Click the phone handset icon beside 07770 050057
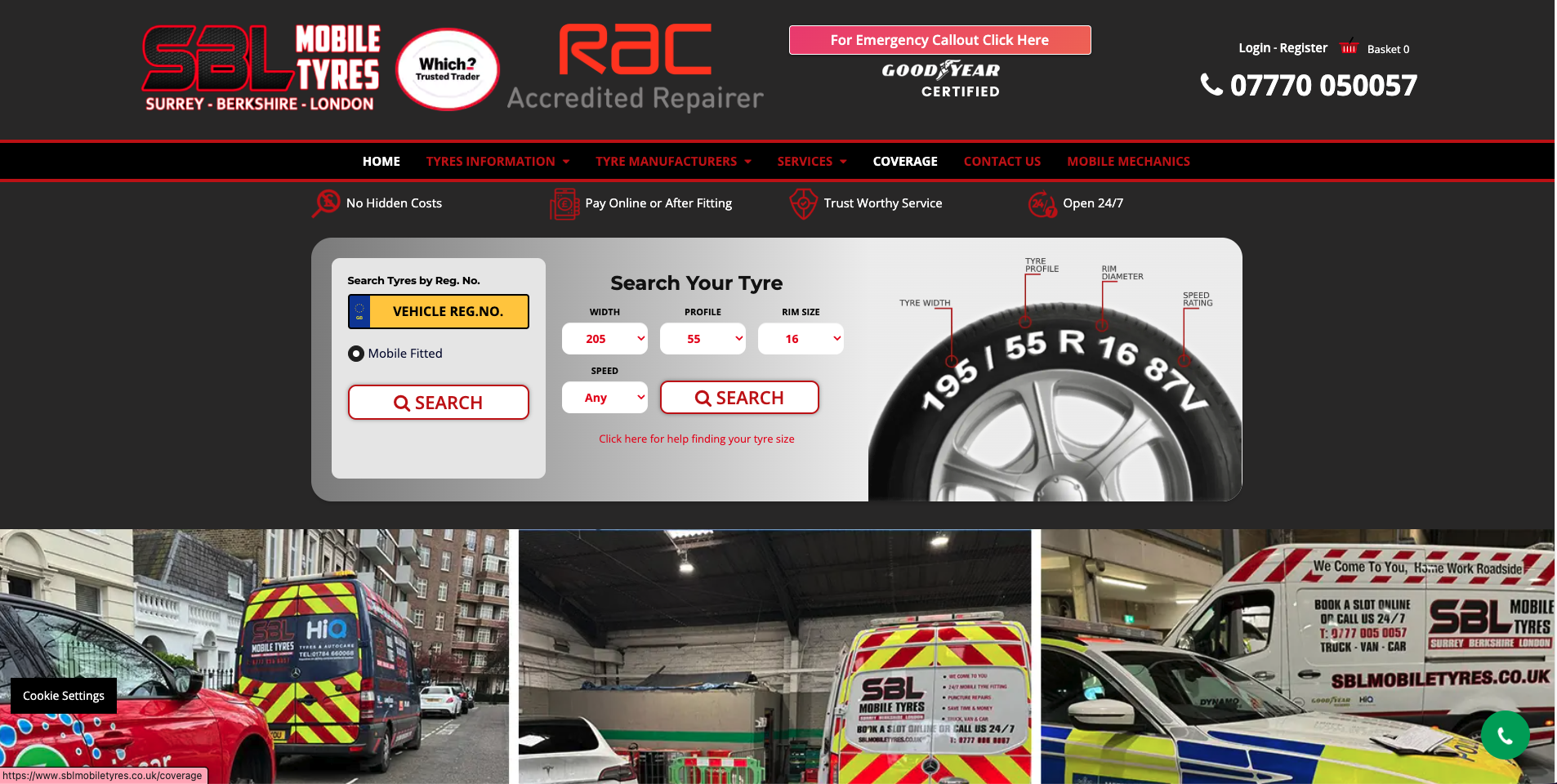The height and width of the screenshot is (784, 1557). [x=1211, y=84]
